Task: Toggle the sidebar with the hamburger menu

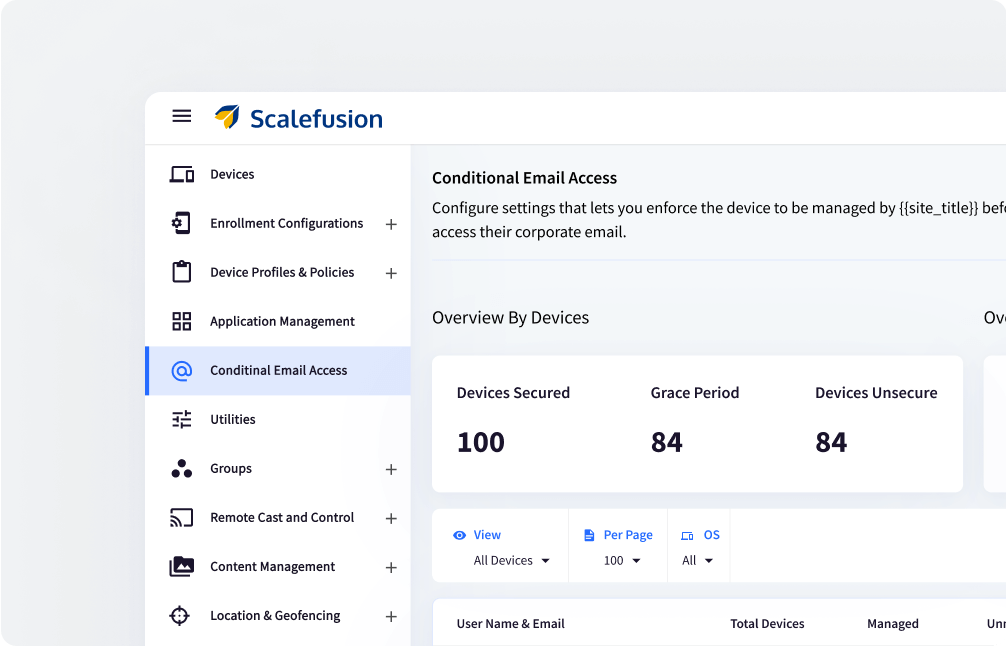Action: [x=182, y=116]
